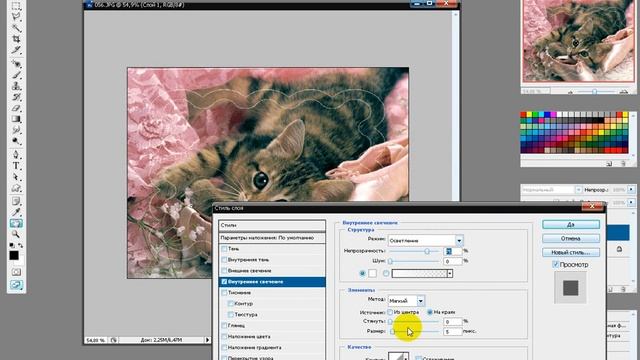Image resolution: width=640 pixels, height=360 pixels.
Task: Select the Gradient tool
Action: (16, 119)
